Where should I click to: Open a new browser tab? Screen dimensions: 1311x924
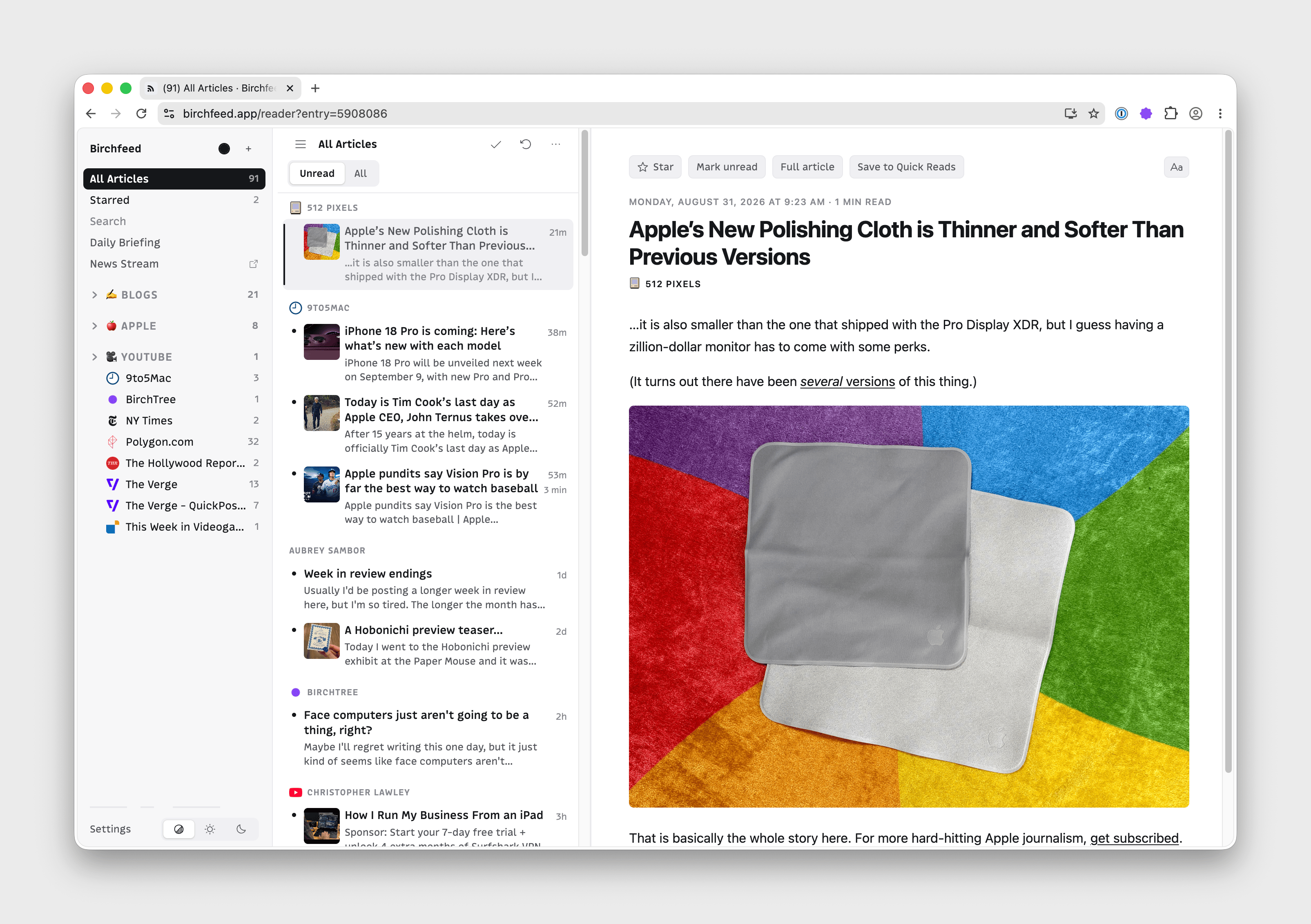pos(315,88)
